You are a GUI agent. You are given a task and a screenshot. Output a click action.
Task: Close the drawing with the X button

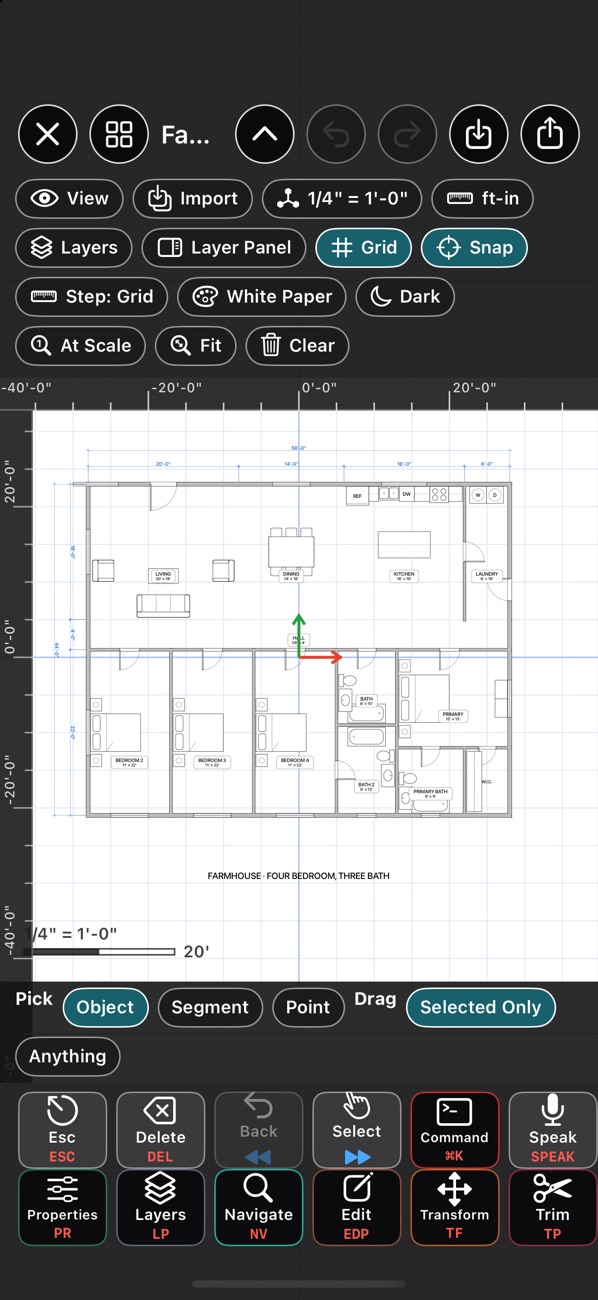(x=48, y=134)
